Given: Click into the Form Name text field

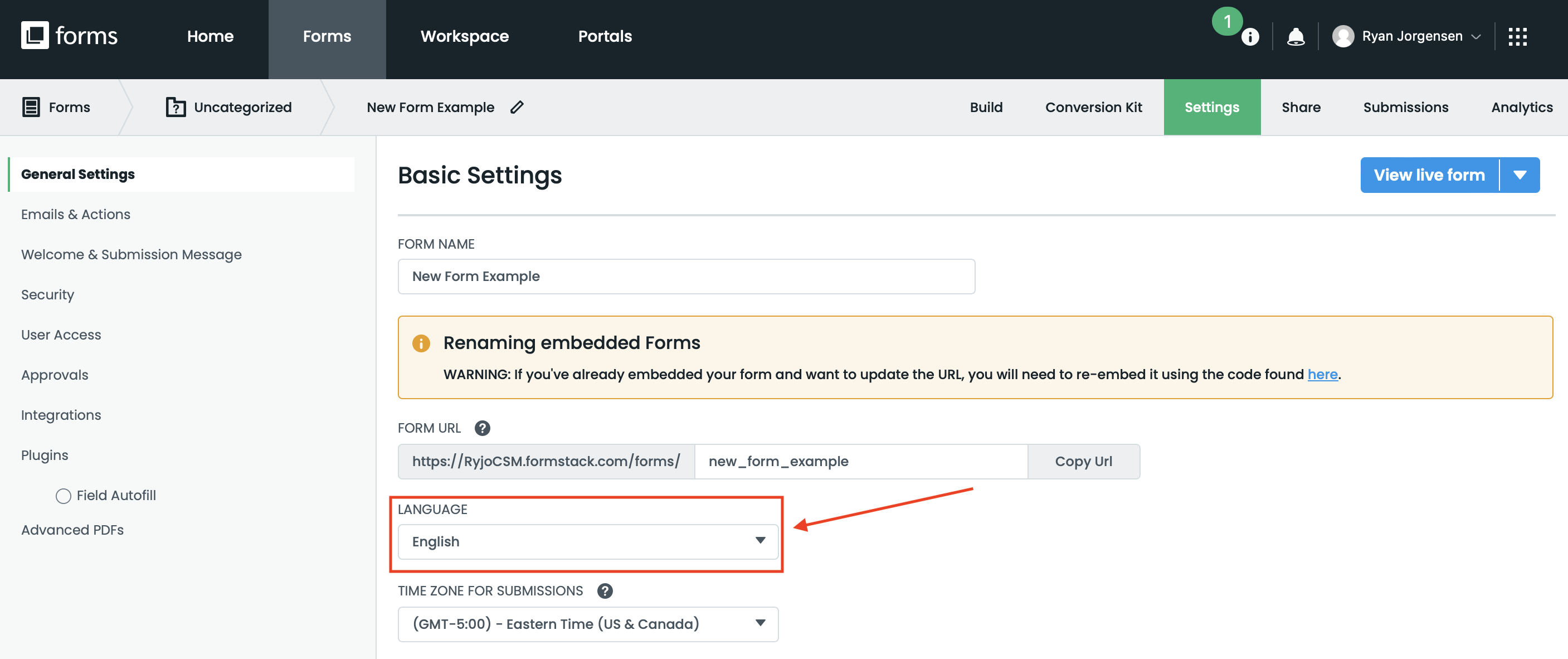Looking at the screenshot, I should (x=686, y=277).
